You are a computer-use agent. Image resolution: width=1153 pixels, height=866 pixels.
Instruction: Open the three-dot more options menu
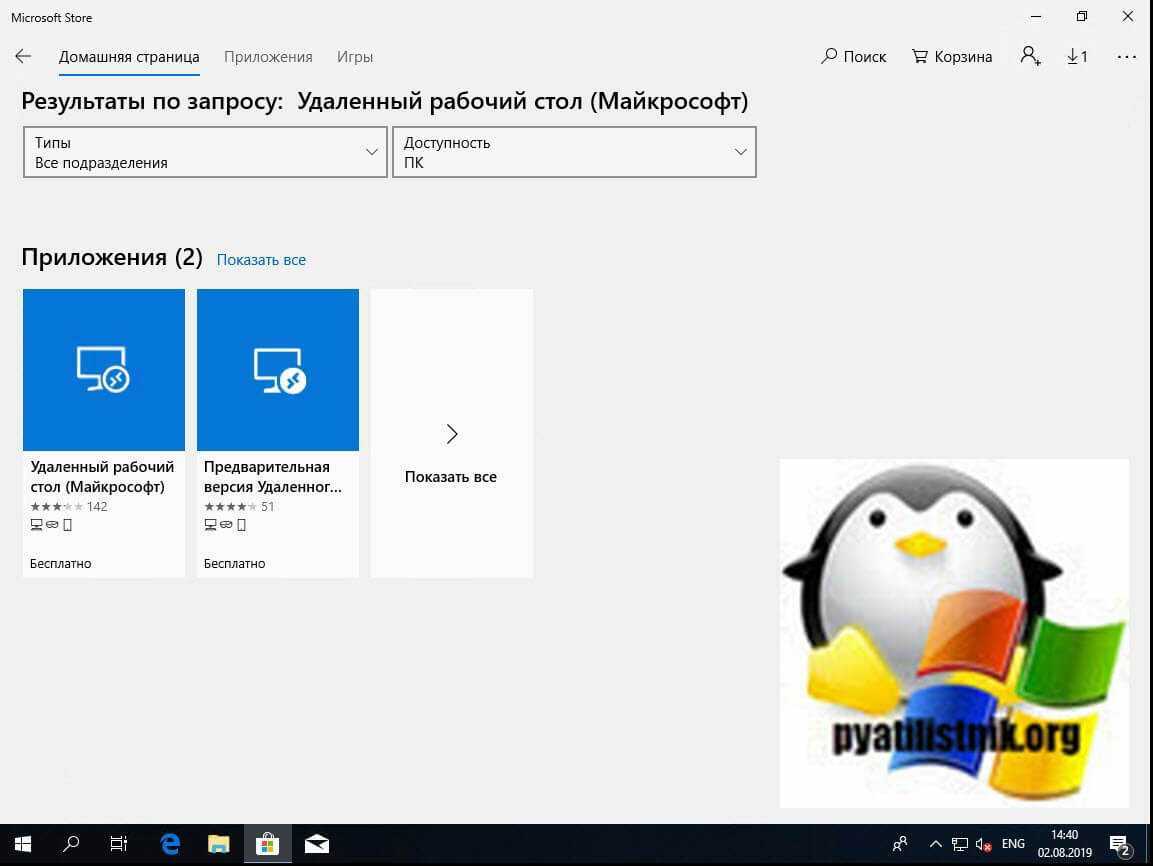coord(1126,57)
